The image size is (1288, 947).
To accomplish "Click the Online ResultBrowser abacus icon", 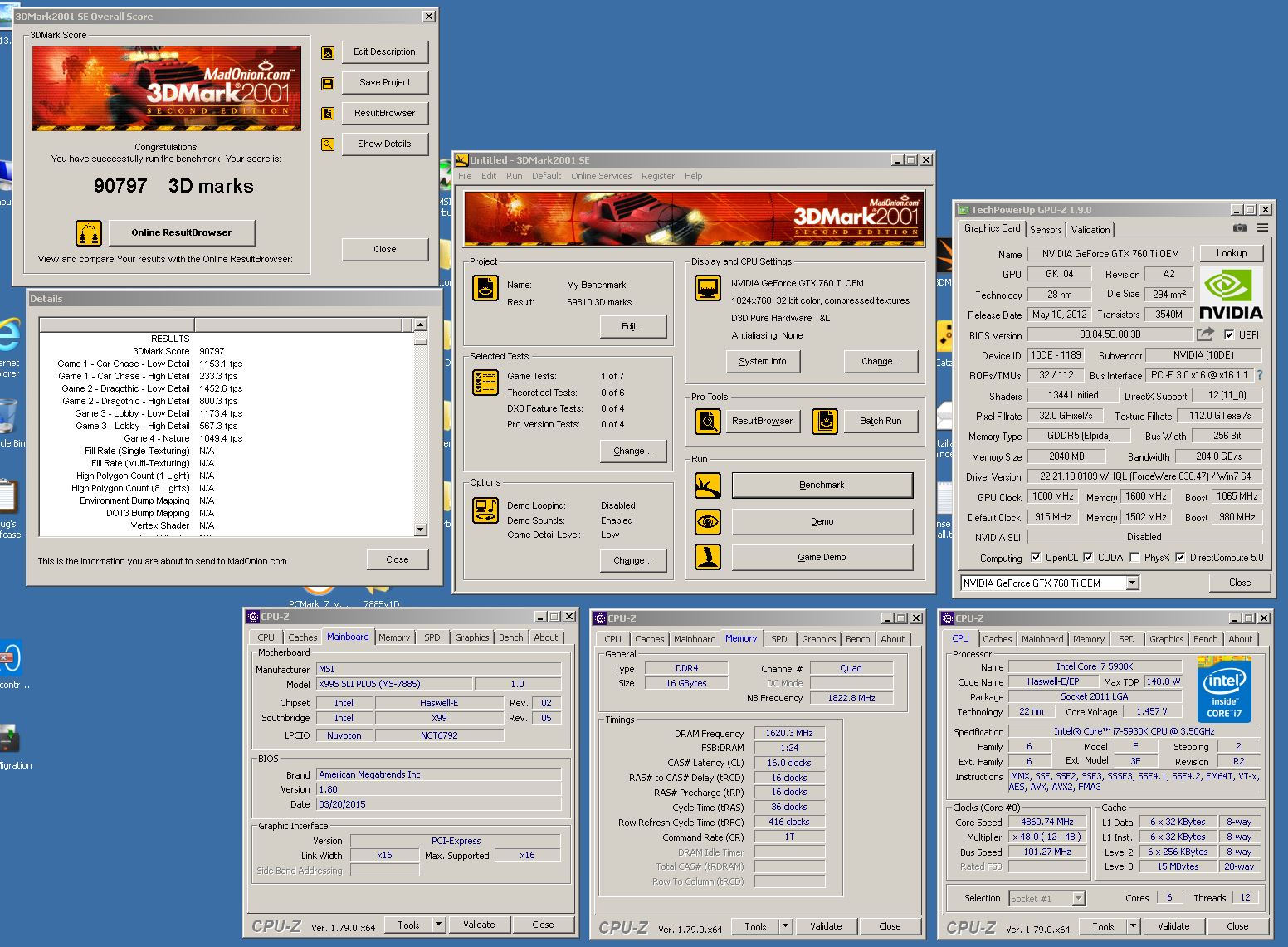I will pyautogui.click(x=89, y=233).
